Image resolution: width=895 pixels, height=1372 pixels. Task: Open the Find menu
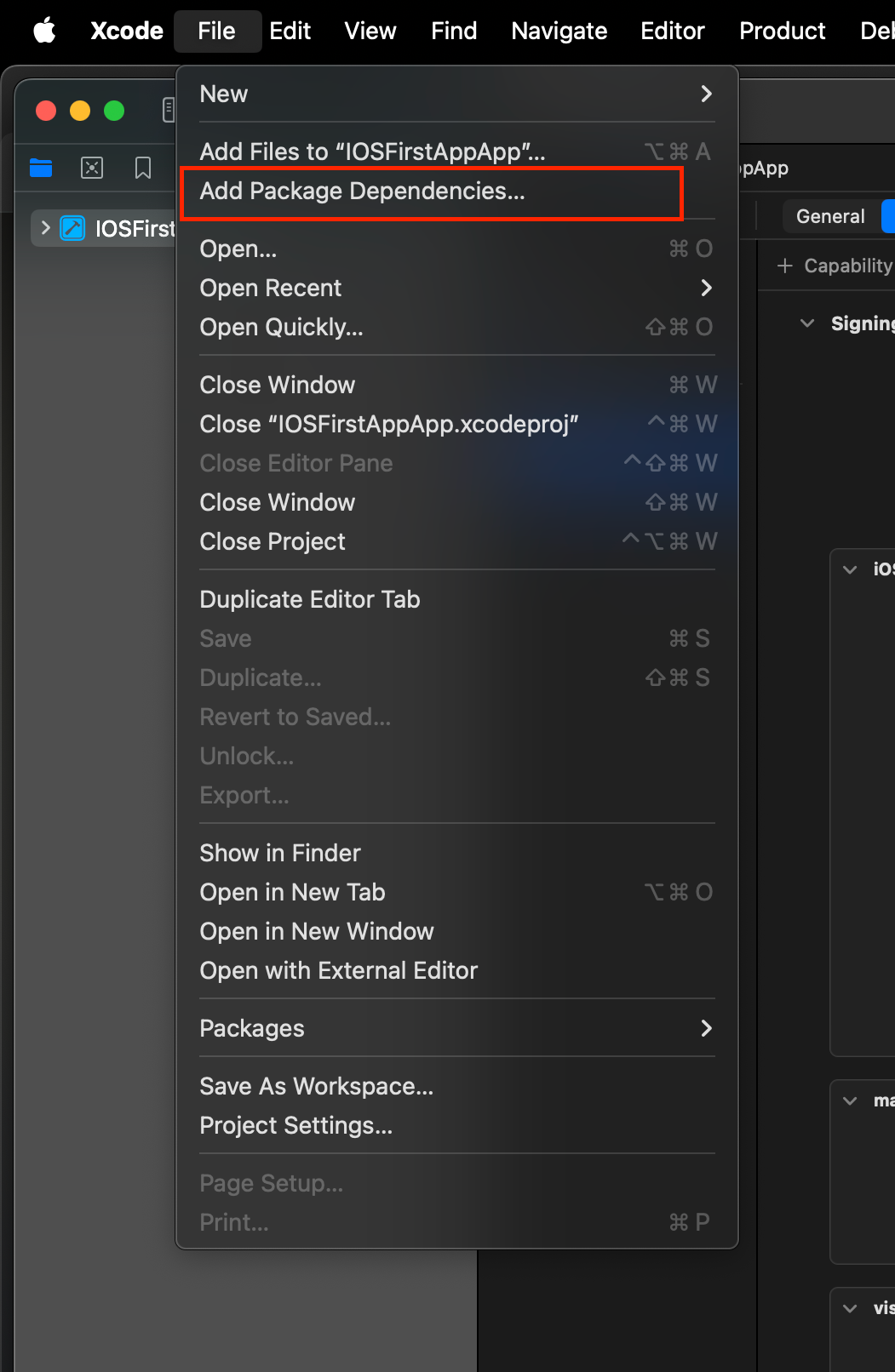[454, 31]
